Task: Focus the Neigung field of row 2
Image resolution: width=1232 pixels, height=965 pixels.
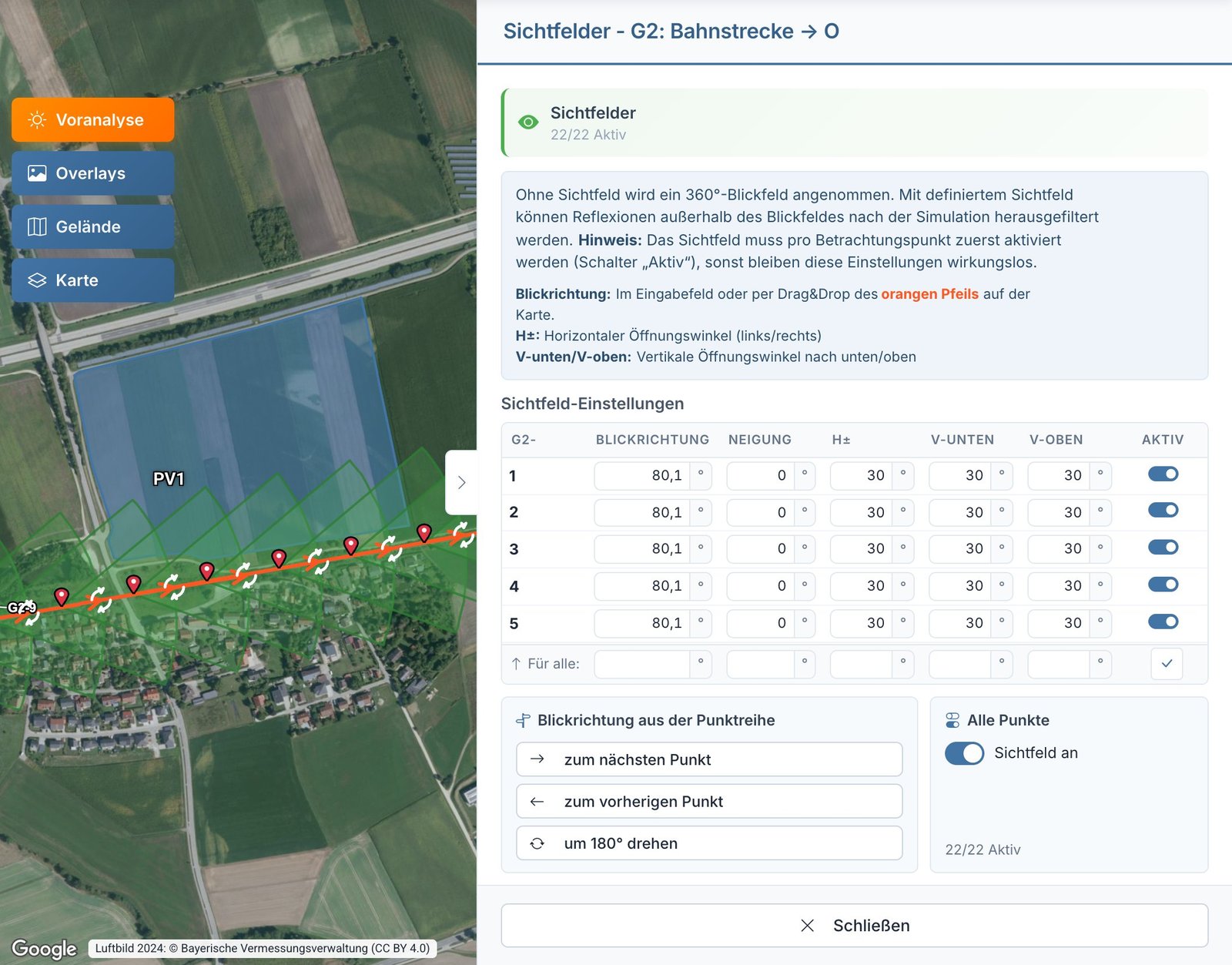Action: point(760,512)
